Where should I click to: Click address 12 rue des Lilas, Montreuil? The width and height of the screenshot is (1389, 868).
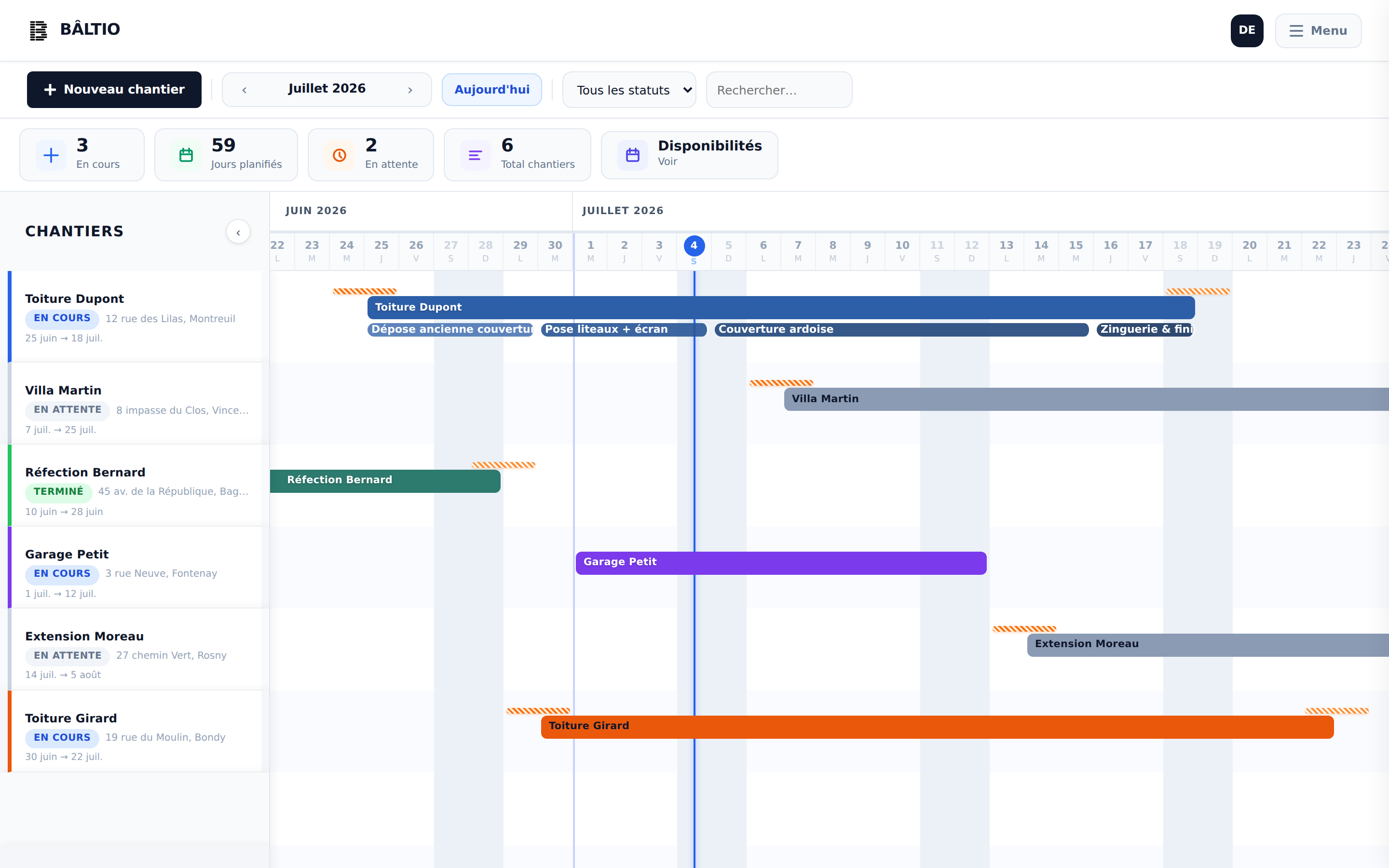coord(170,319)
